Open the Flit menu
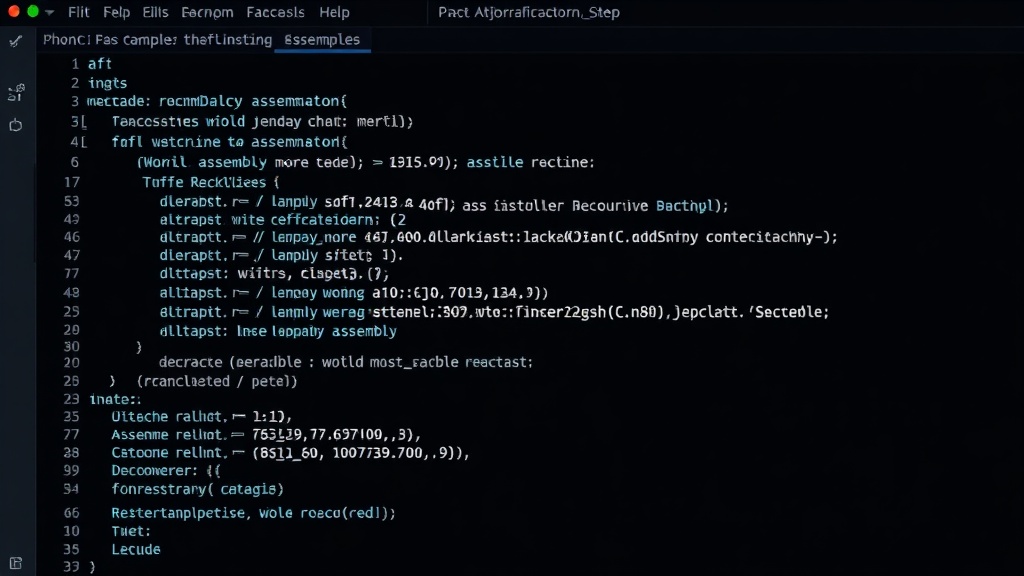 click(x=78, y=12)
